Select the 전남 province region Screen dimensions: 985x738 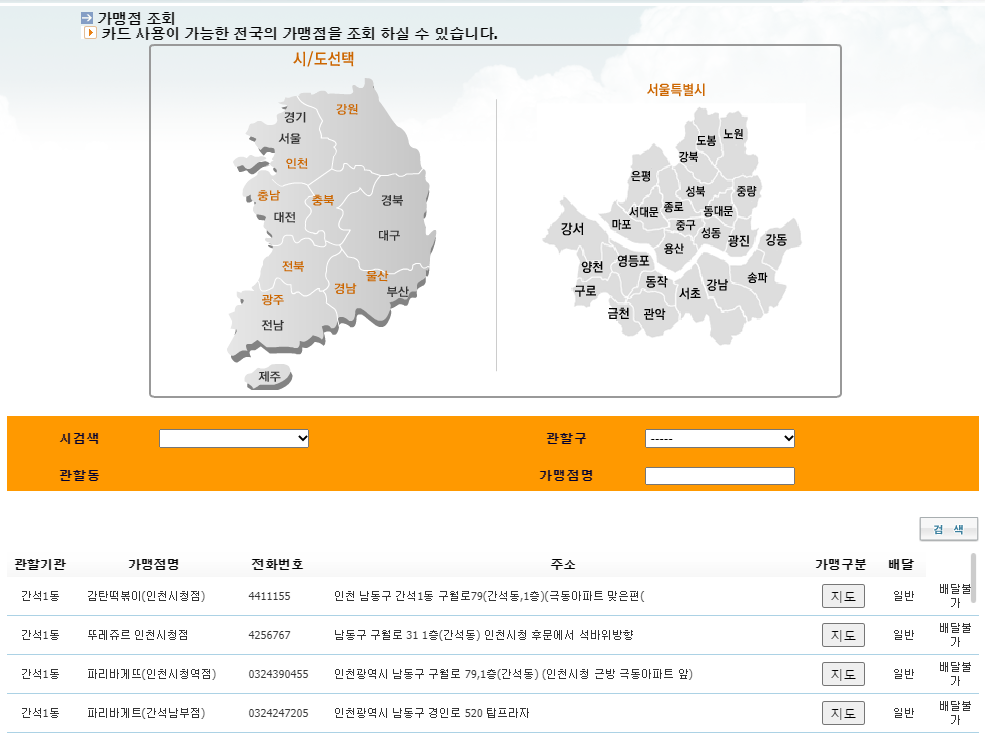click(273, 325)
